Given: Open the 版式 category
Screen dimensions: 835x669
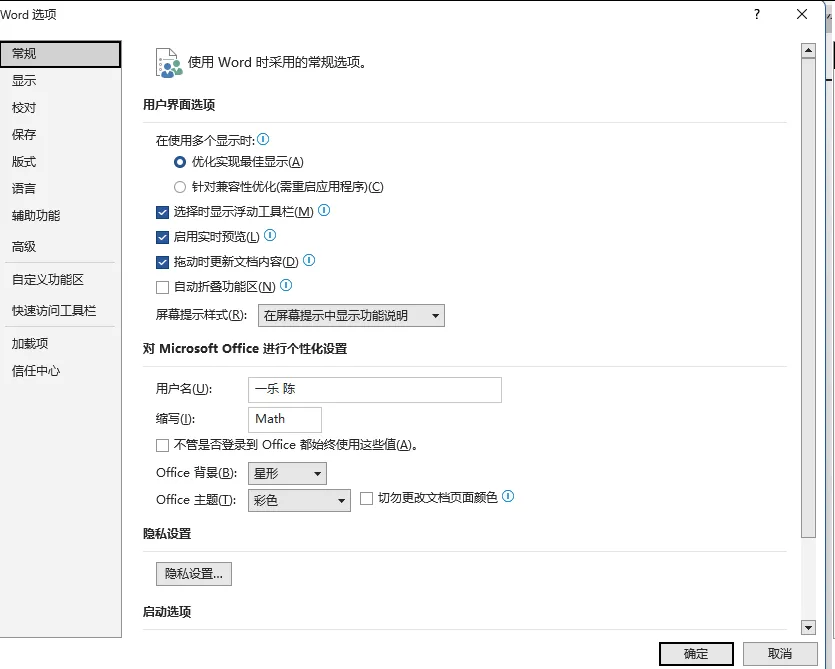Looking at the screenshot, I should coord(60,162).
